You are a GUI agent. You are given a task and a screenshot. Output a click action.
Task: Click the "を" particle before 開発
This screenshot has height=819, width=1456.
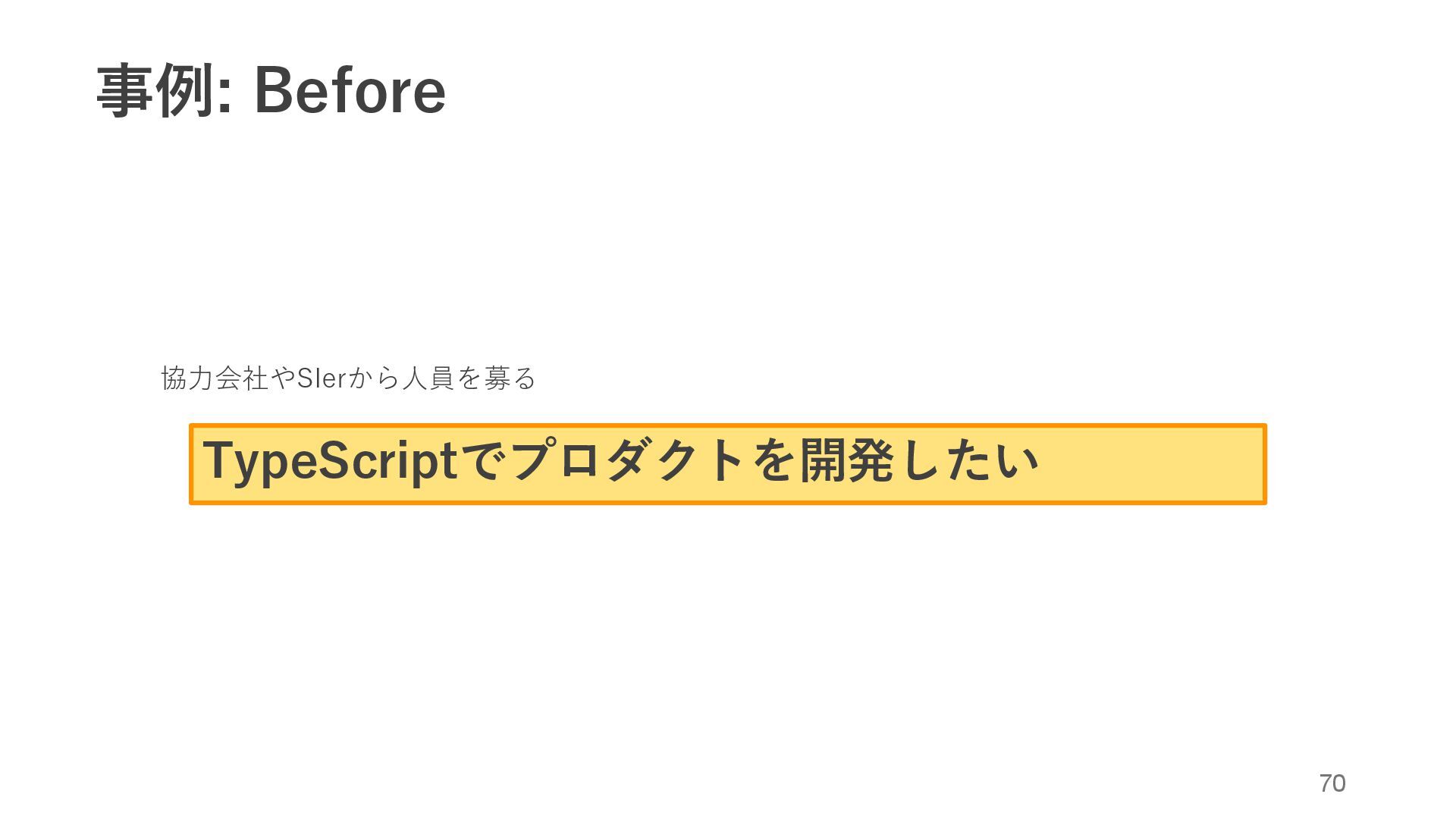[774, 460]
